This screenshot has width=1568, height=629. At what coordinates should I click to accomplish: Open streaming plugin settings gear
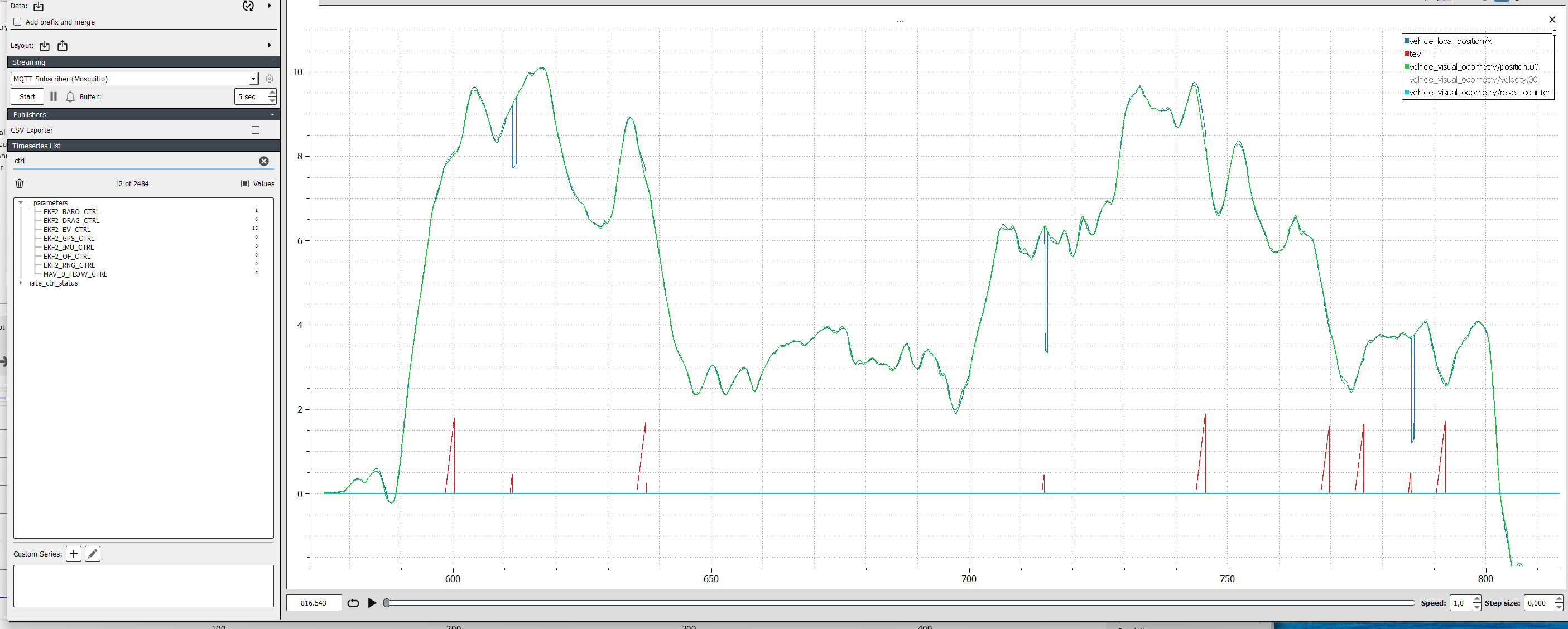270,79
